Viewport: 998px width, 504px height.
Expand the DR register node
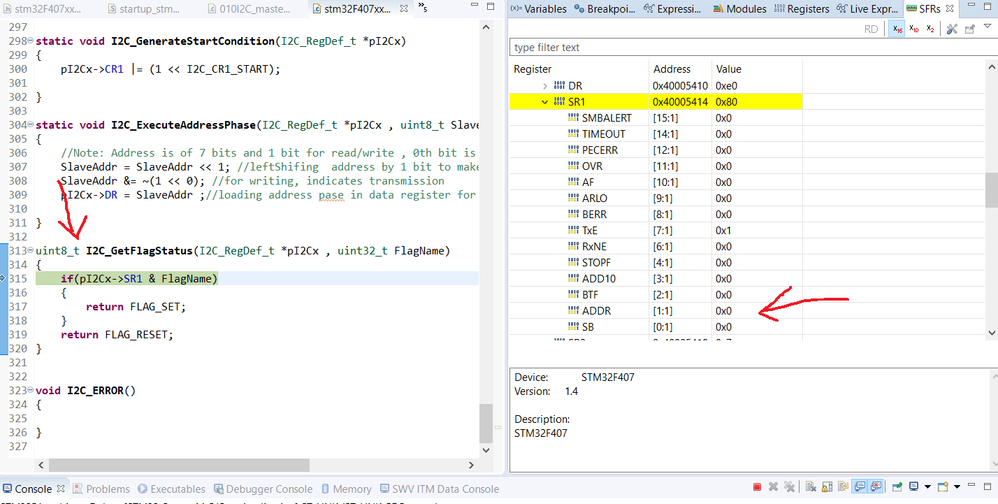tap(544, 85)
